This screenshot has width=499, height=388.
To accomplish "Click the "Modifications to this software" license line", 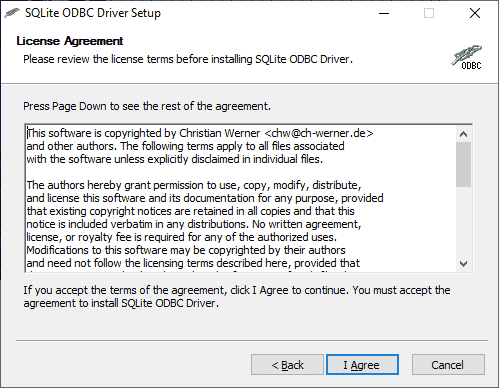I will point(186,250).
